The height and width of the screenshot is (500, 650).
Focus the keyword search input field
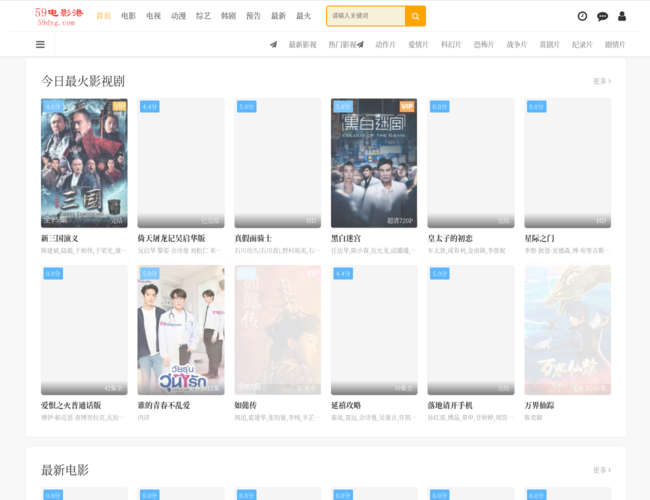coord(366,16)
